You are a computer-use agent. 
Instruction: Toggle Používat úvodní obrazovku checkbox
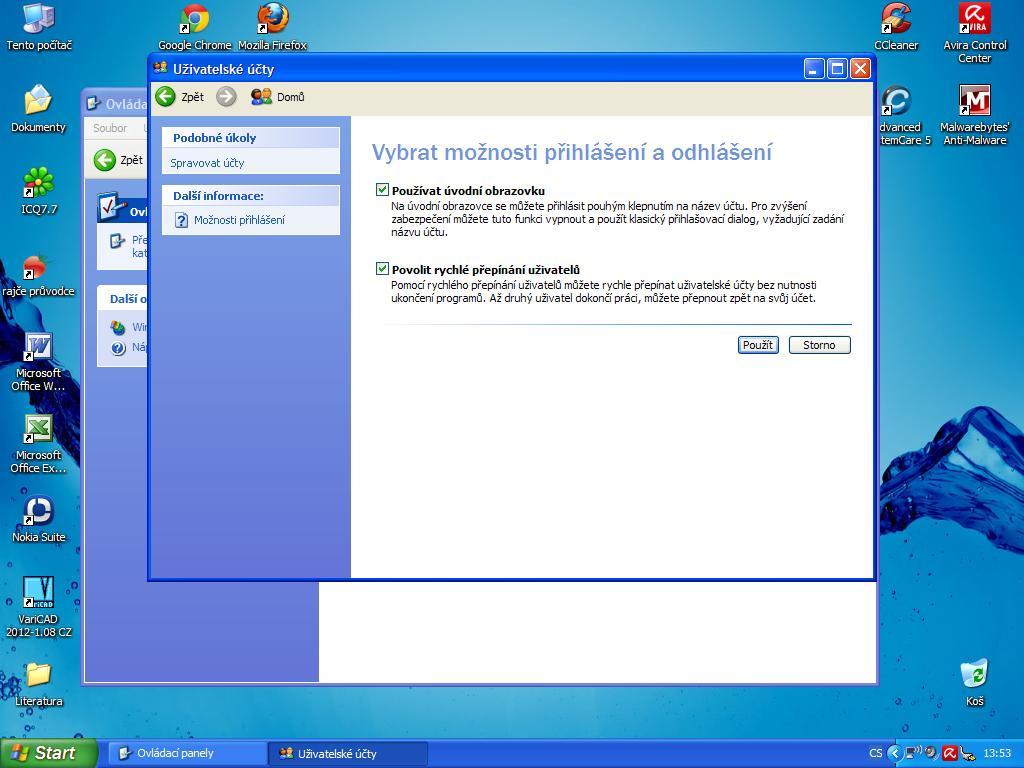382,190
